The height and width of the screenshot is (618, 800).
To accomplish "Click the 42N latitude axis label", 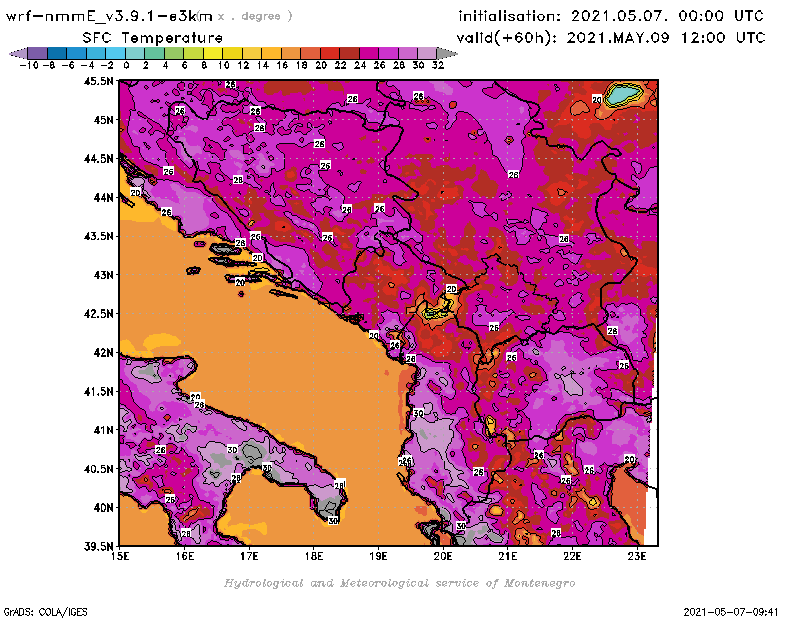I will (x=102, y=352).
